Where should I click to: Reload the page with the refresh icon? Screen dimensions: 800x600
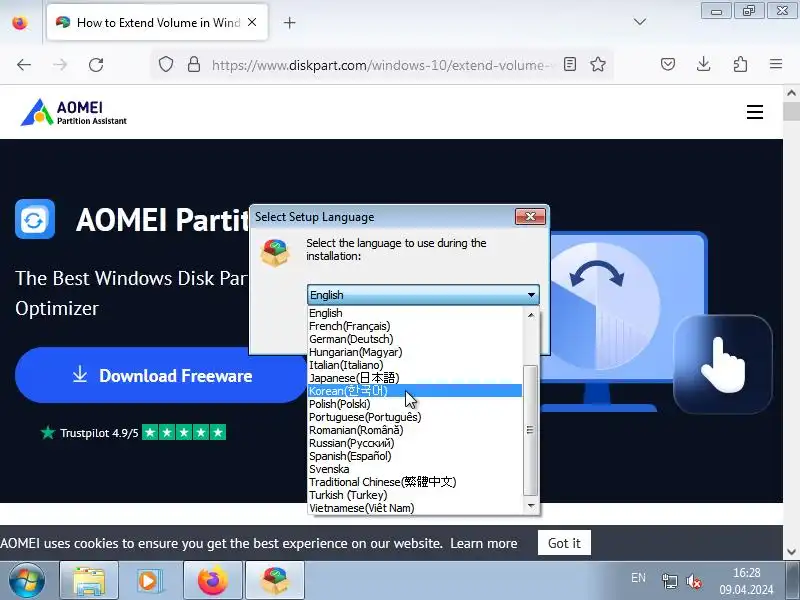click(x=96, y=65)
